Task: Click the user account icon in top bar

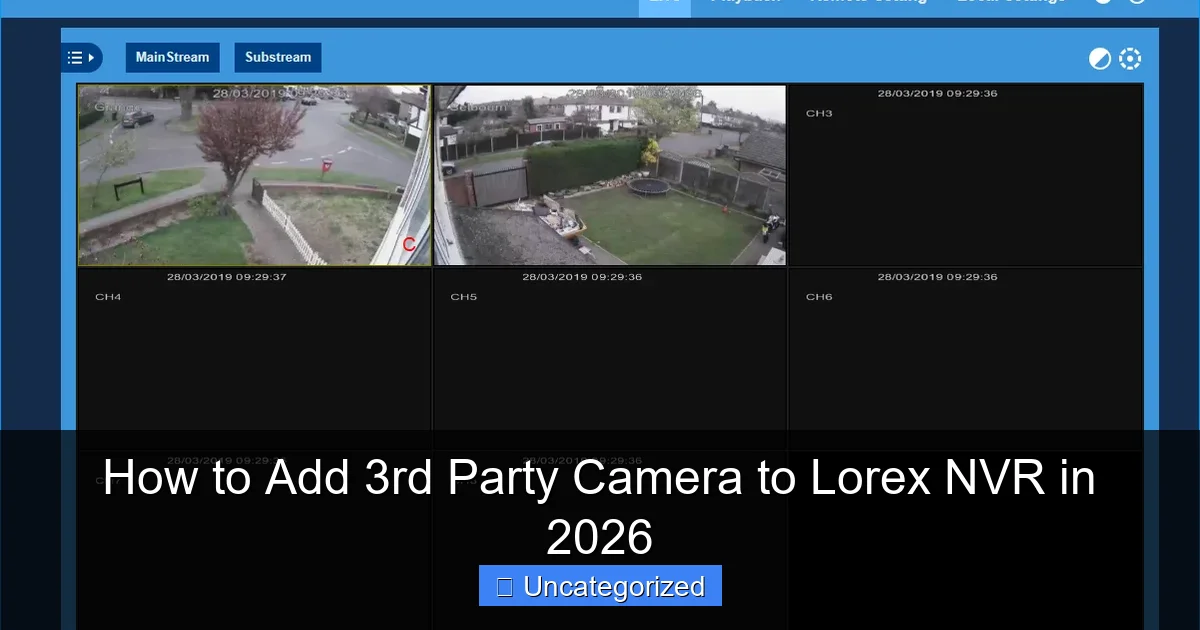Action: tap(1104, 3)
